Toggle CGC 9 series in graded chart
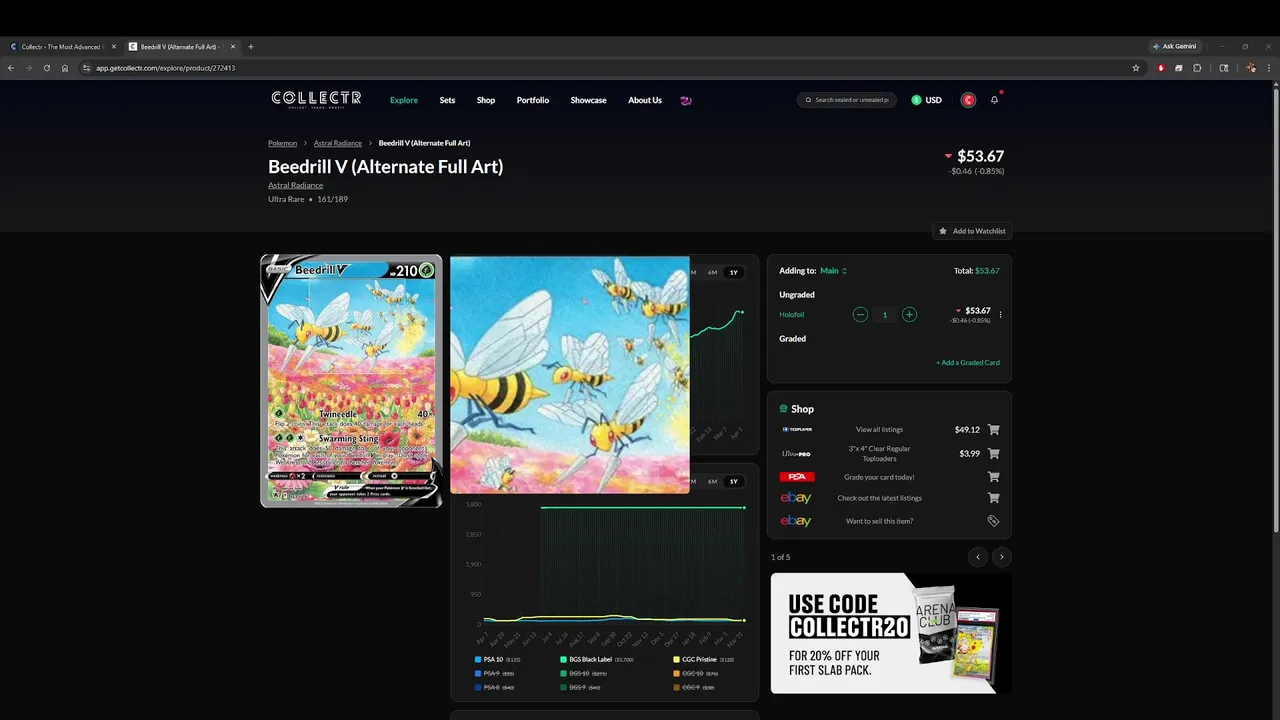 (694, 688)
